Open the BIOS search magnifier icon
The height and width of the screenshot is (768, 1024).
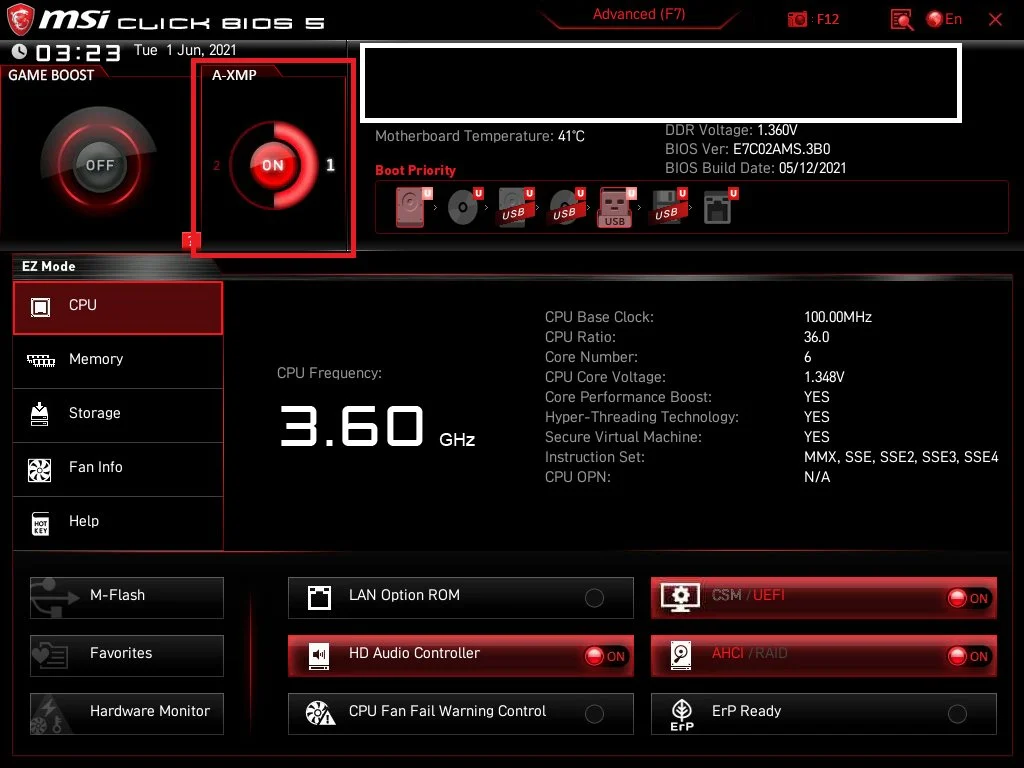point(901,19)
